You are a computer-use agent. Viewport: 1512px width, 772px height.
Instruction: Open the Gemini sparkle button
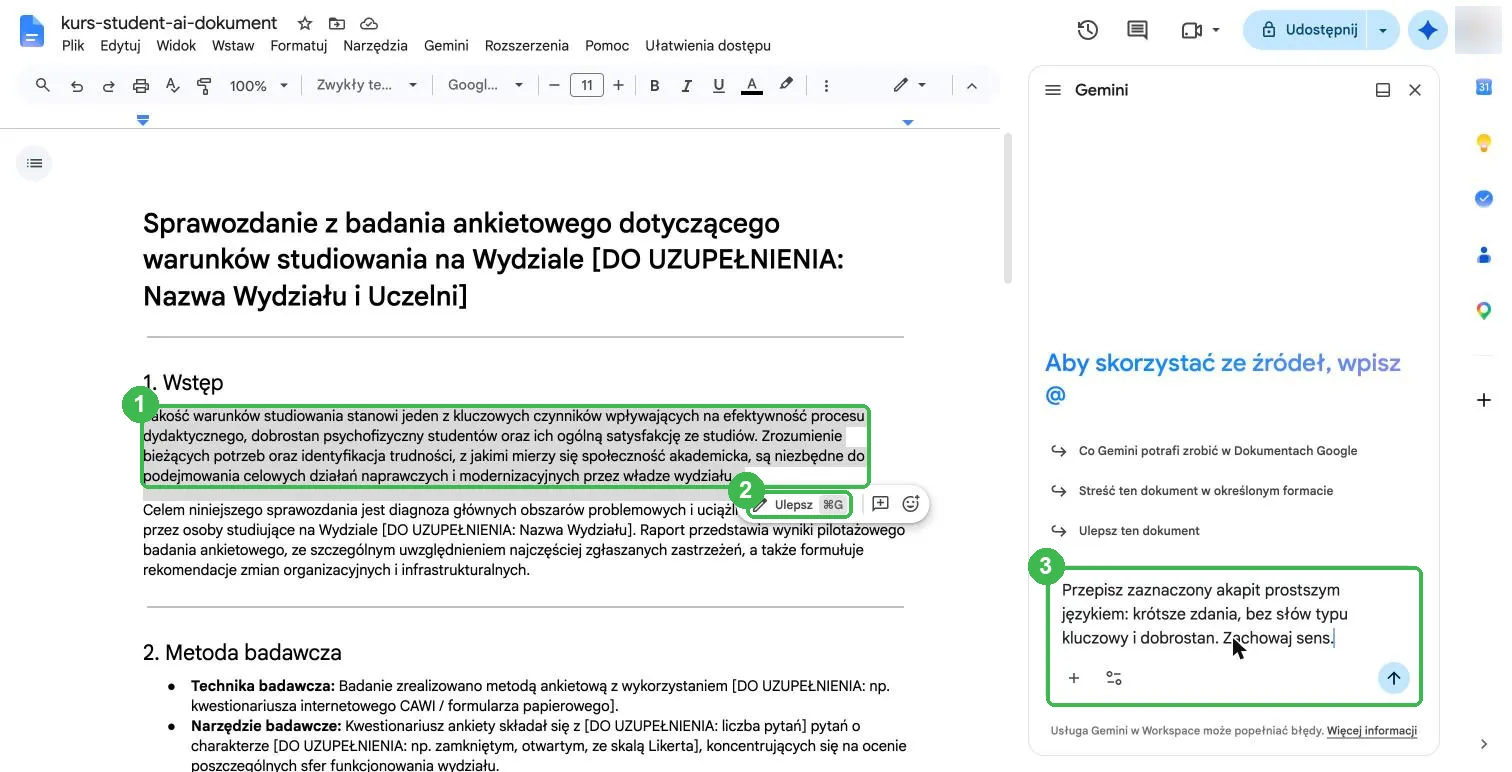1428,30
